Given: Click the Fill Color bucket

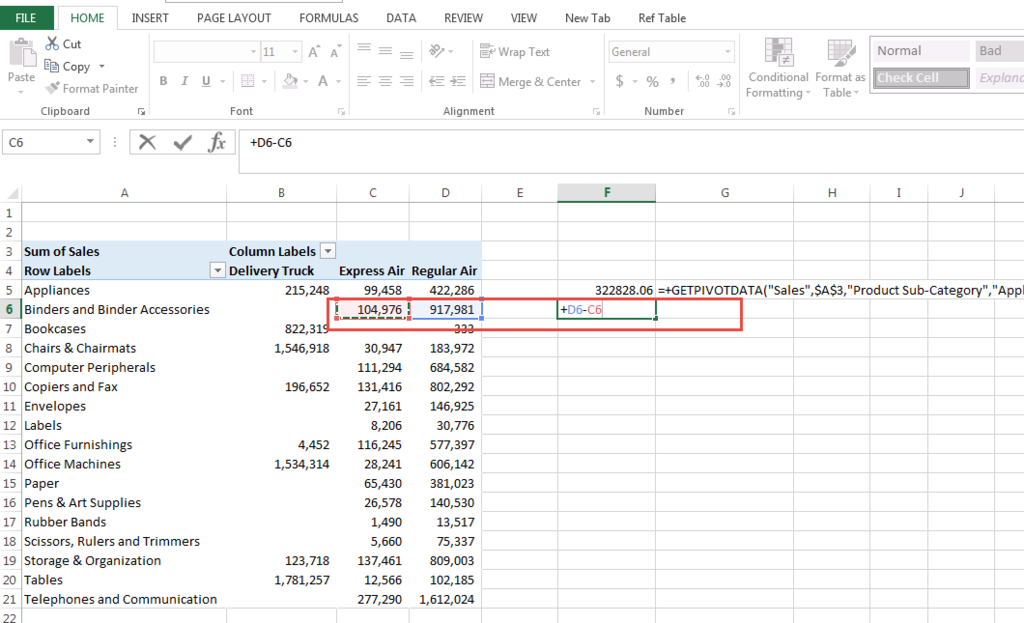Looking at the screenshot, I should 291,81.
